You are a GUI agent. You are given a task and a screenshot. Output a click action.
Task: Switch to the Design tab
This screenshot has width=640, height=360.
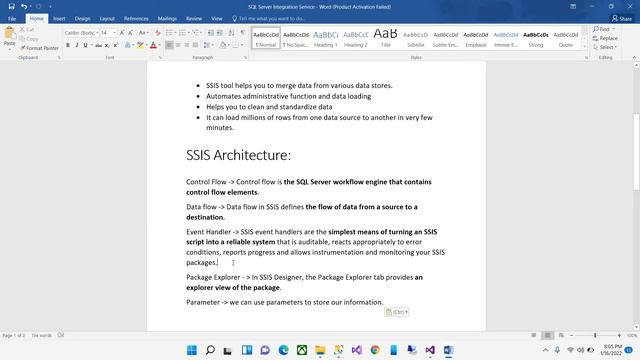(x=82, y=18)
